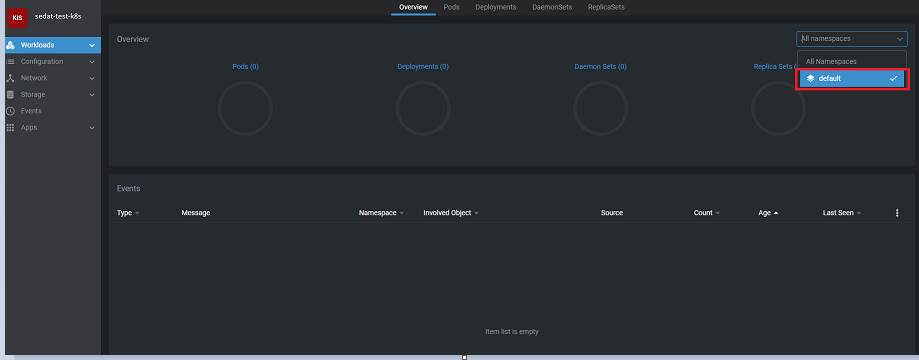Expand the Configuration menu chevron
This screenshot has width=919, height=360.
tap(92, 62)
